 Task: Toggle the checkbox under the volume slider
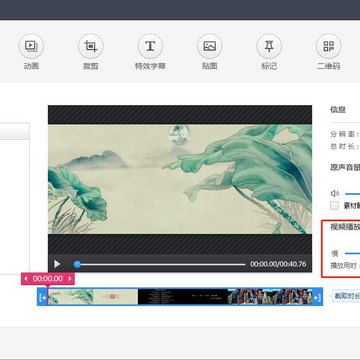(334, 205)
